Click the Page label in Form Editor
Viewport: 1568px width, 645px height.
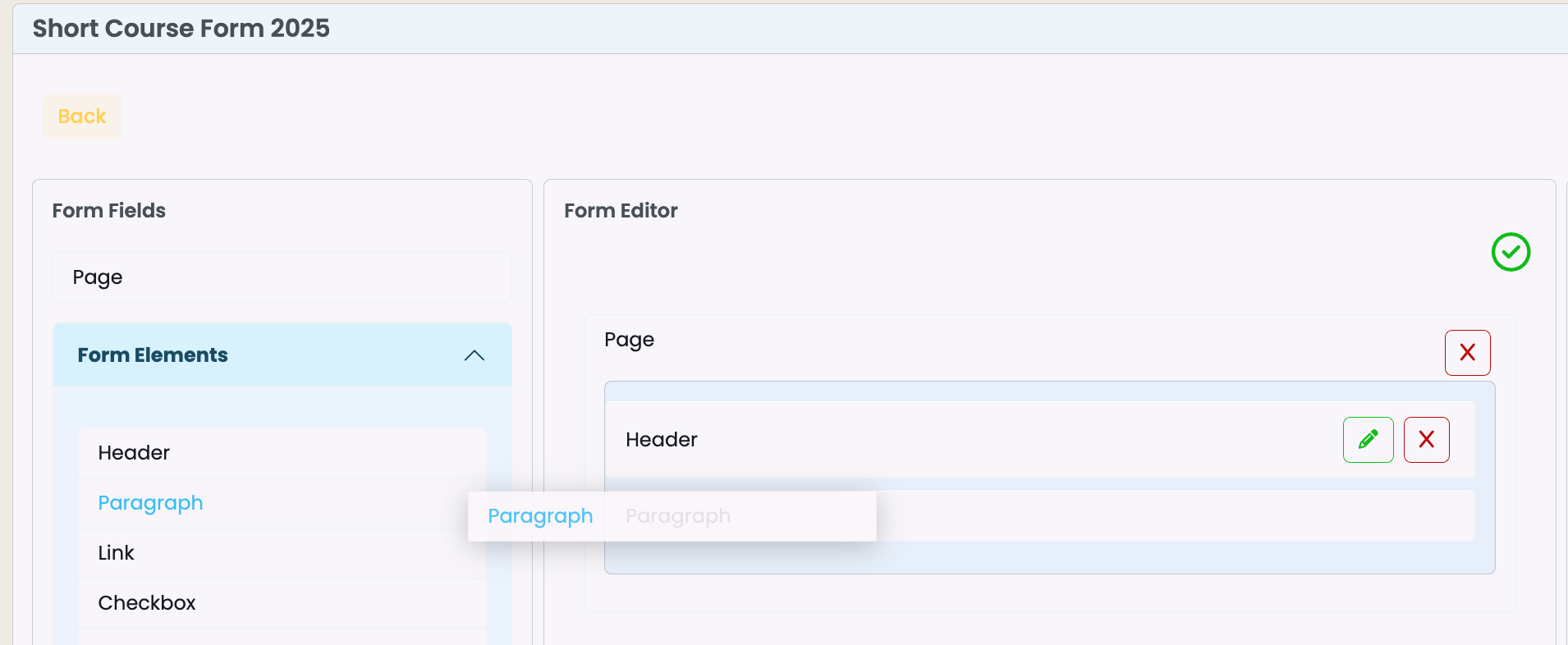click(x=629, y=340)
